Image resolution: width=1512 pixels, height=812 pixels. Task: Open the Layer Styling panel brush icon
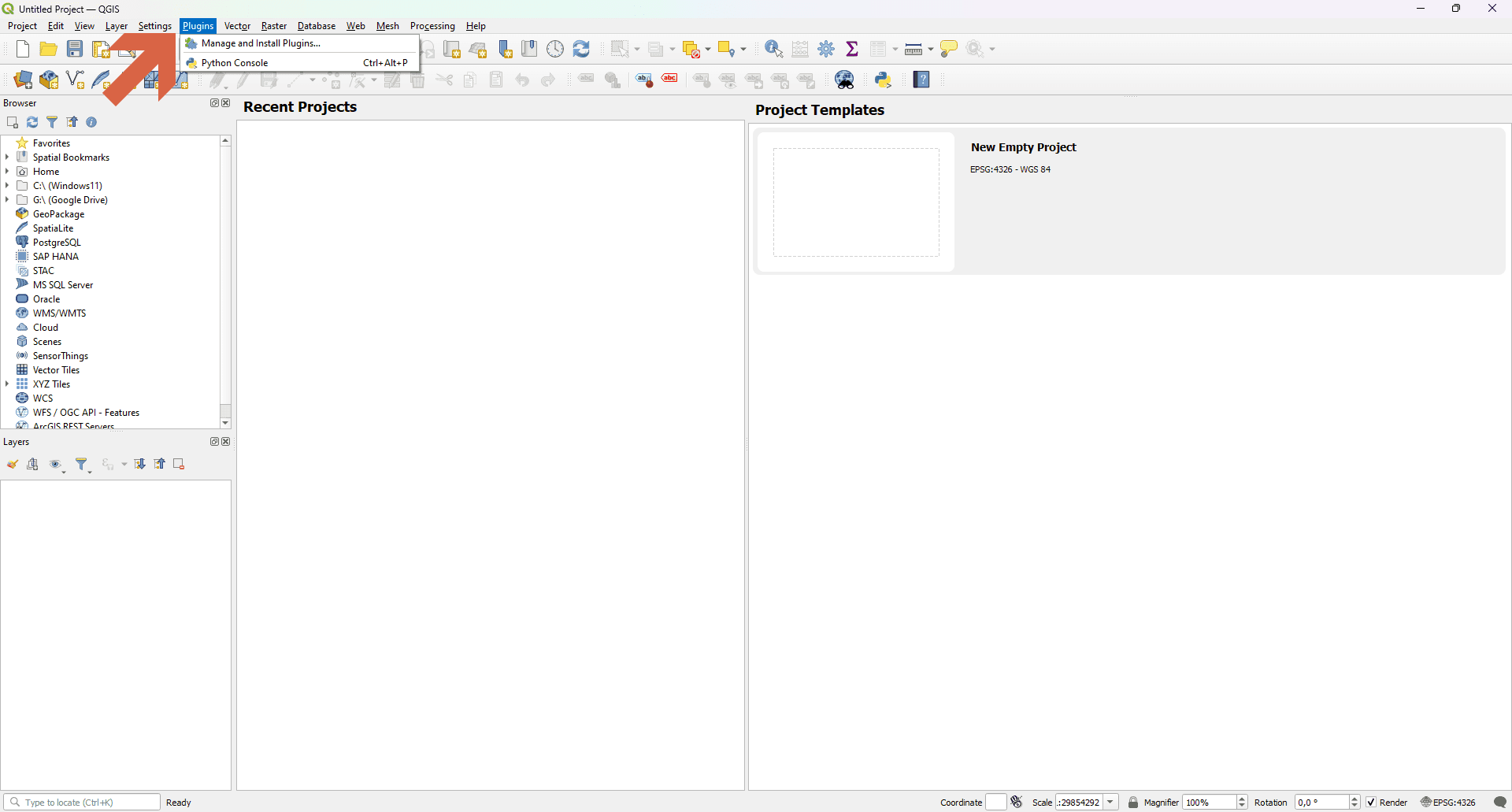point(13,465)
